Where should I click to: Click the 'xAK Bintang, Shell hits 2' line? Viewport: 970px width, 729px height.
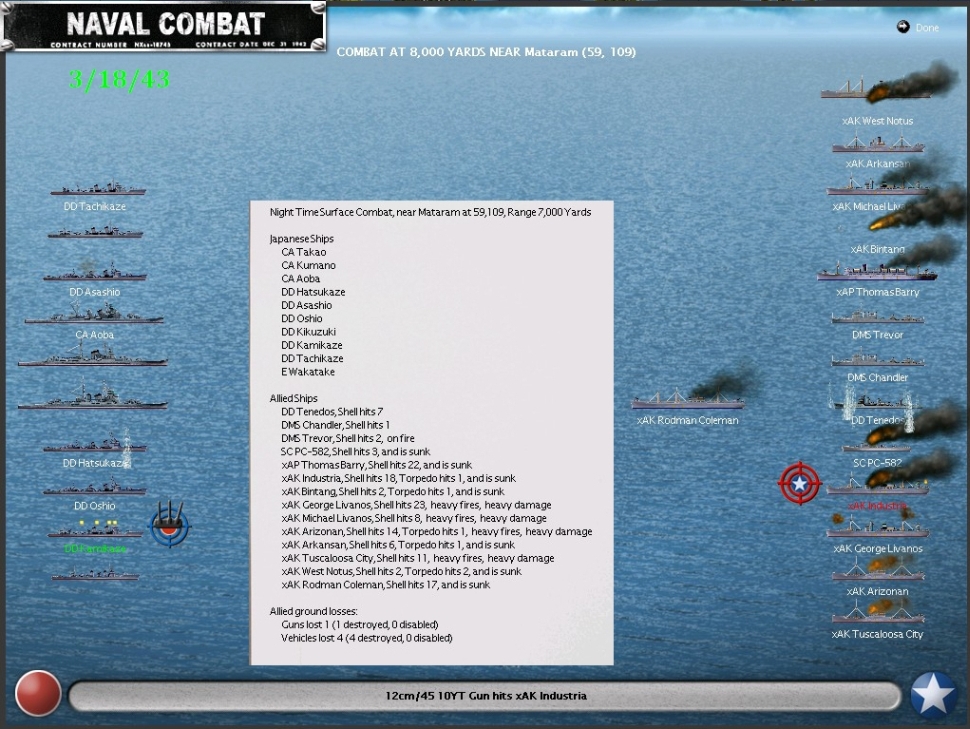point(393,491)
